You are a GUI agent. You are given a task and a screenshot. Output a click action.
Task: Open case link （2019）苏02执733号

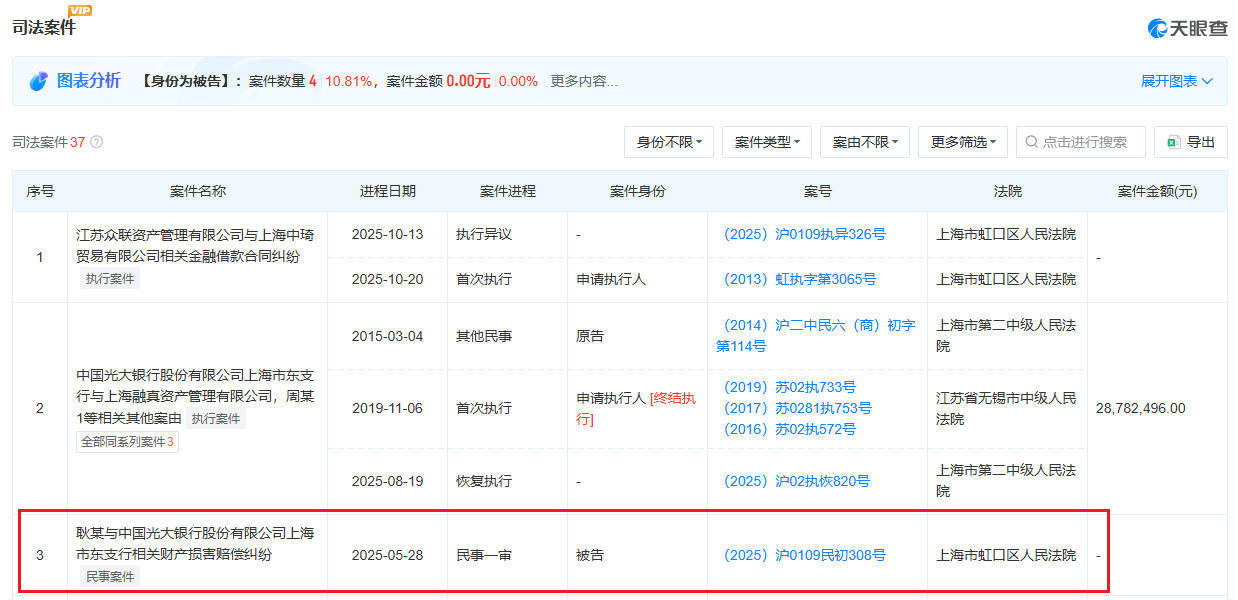(x=792, y=388)
